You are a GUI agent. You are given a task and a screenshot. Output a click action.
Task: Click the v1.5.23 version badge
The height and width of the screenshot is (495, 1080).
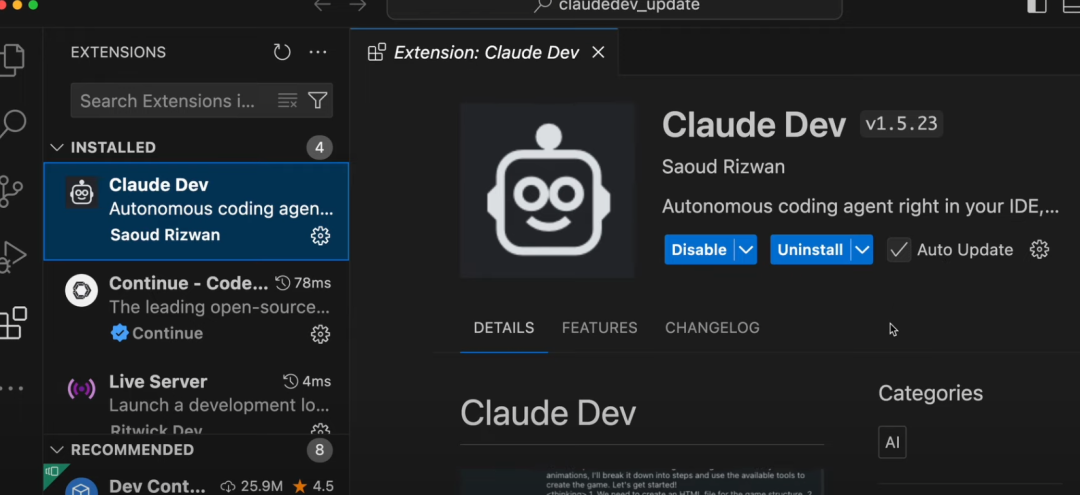tap(901, 124)
